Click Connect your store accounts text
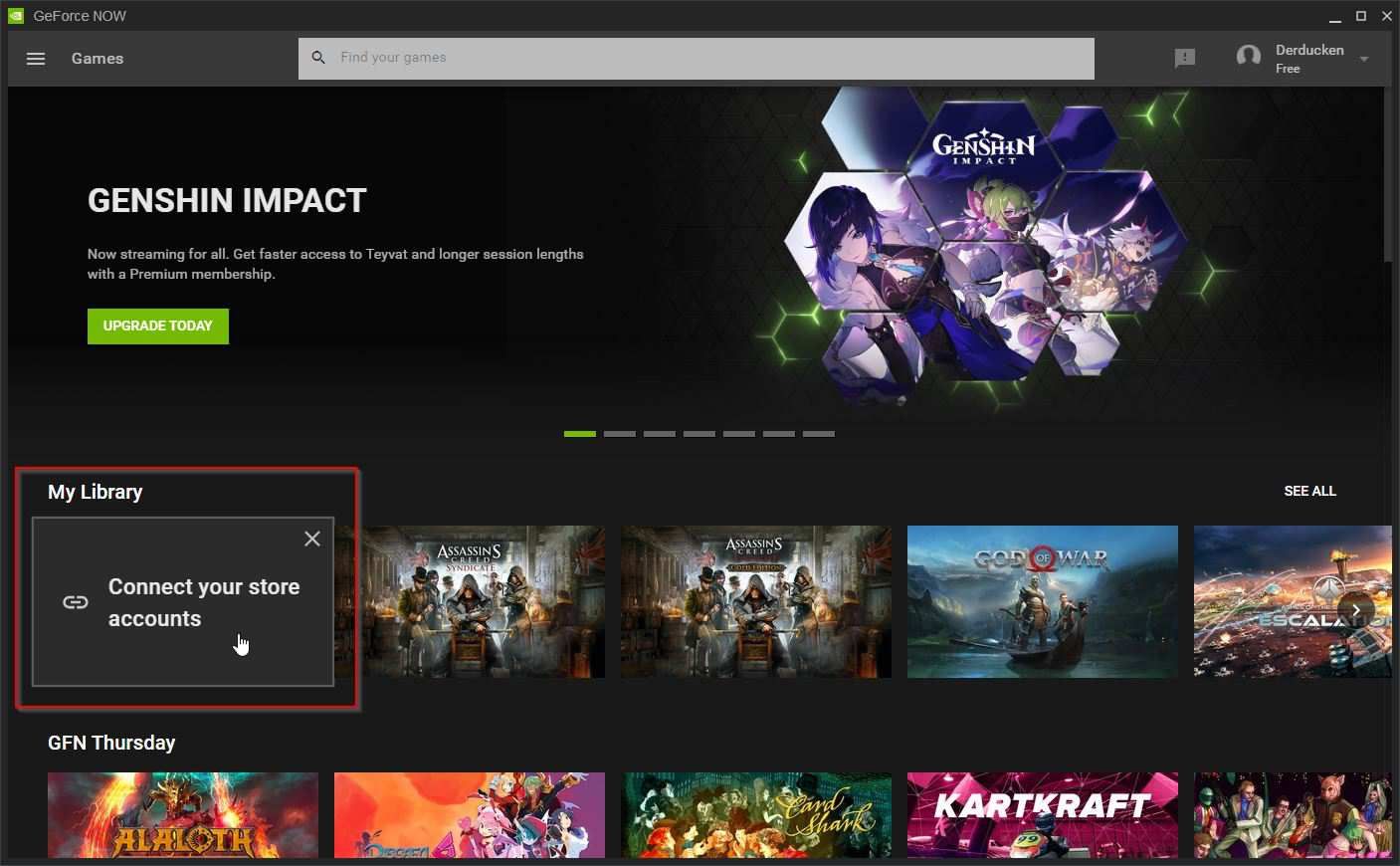1400x866 pixels. 204,602
